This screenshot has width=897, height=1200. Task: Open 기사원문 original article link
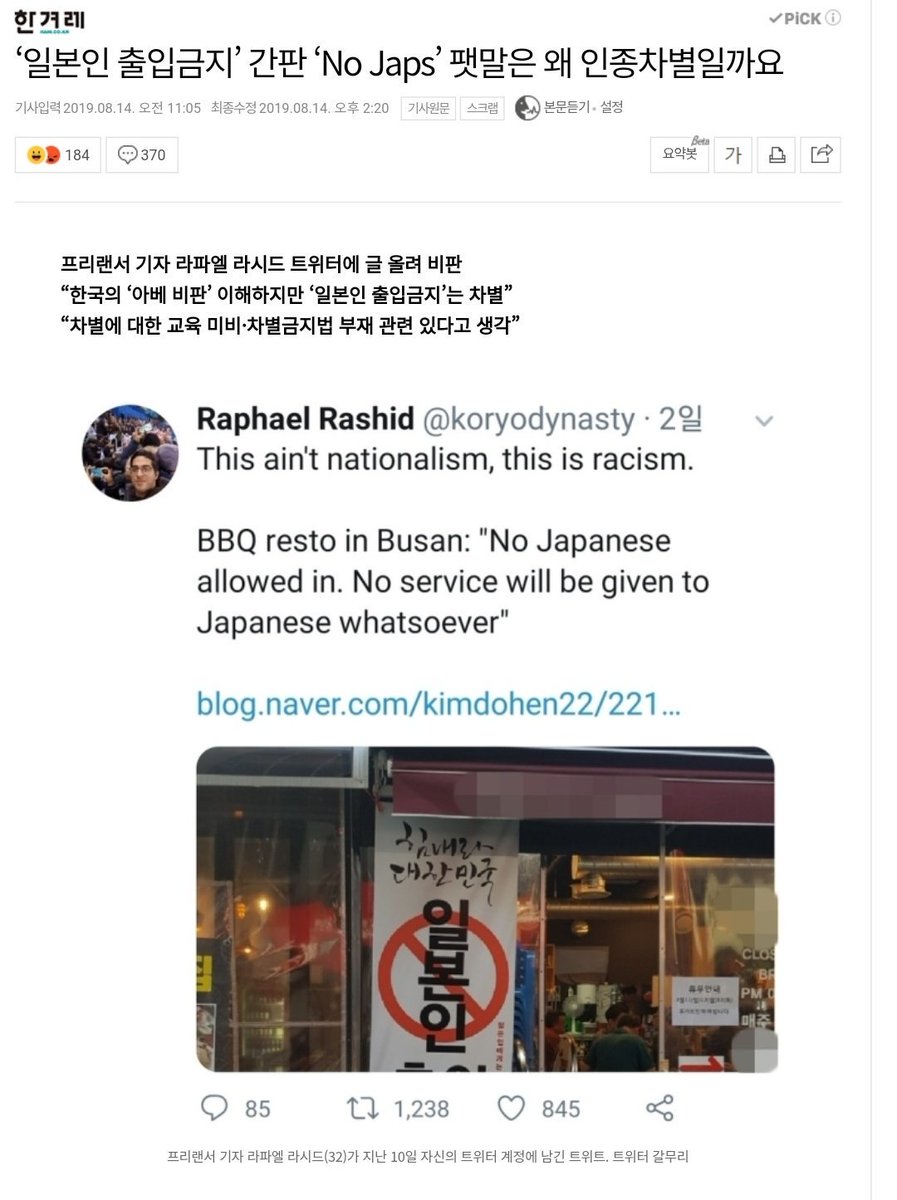(428, 108)
